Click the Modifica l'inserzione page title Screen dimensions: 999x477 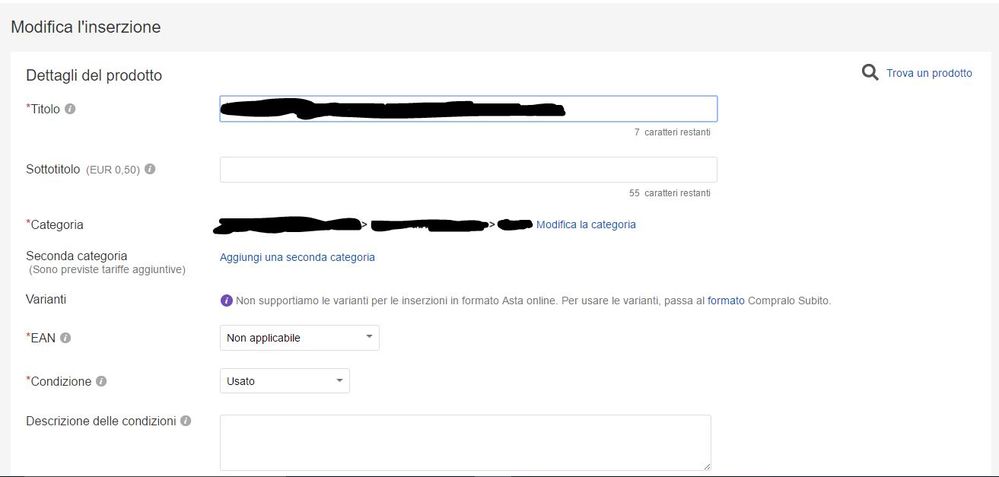click(x=85, y=27)
